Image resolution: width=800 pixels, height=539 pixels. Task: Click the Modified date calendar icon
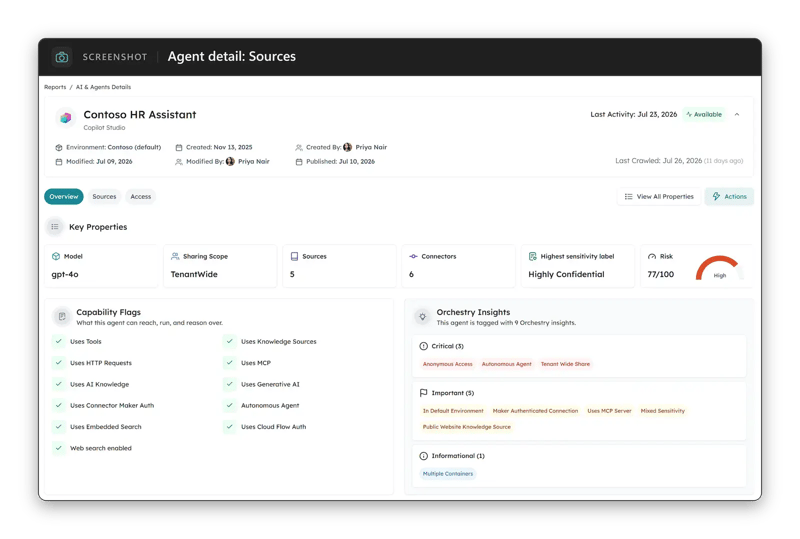click(59, 162)
